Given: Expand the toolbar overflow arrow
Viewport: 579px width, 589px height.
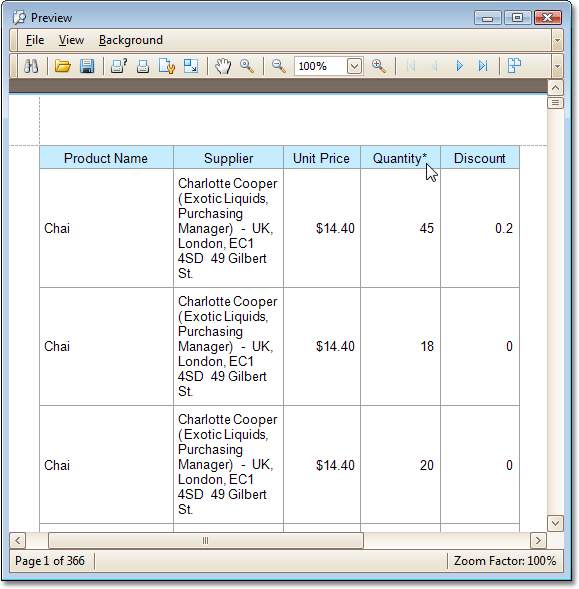Looking at the screenshot, I should (558, 66).
